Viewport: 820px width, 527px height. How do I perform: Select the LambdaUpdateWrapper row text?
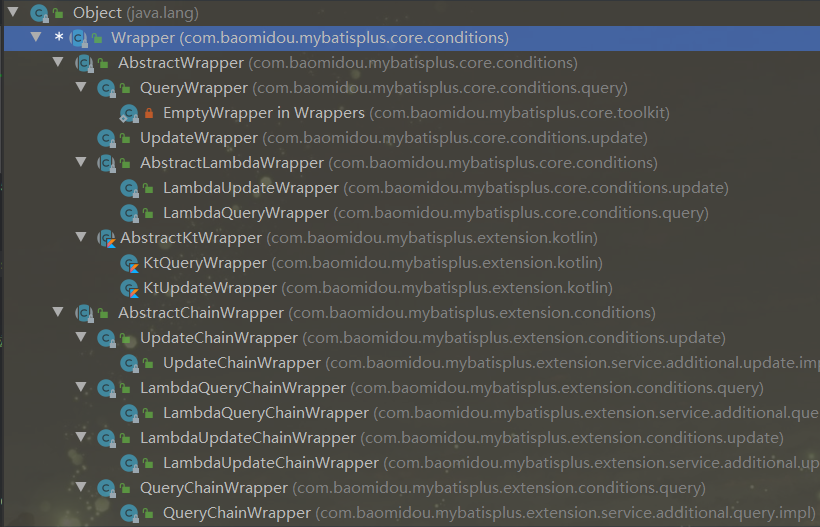click(x=446, y=188)
